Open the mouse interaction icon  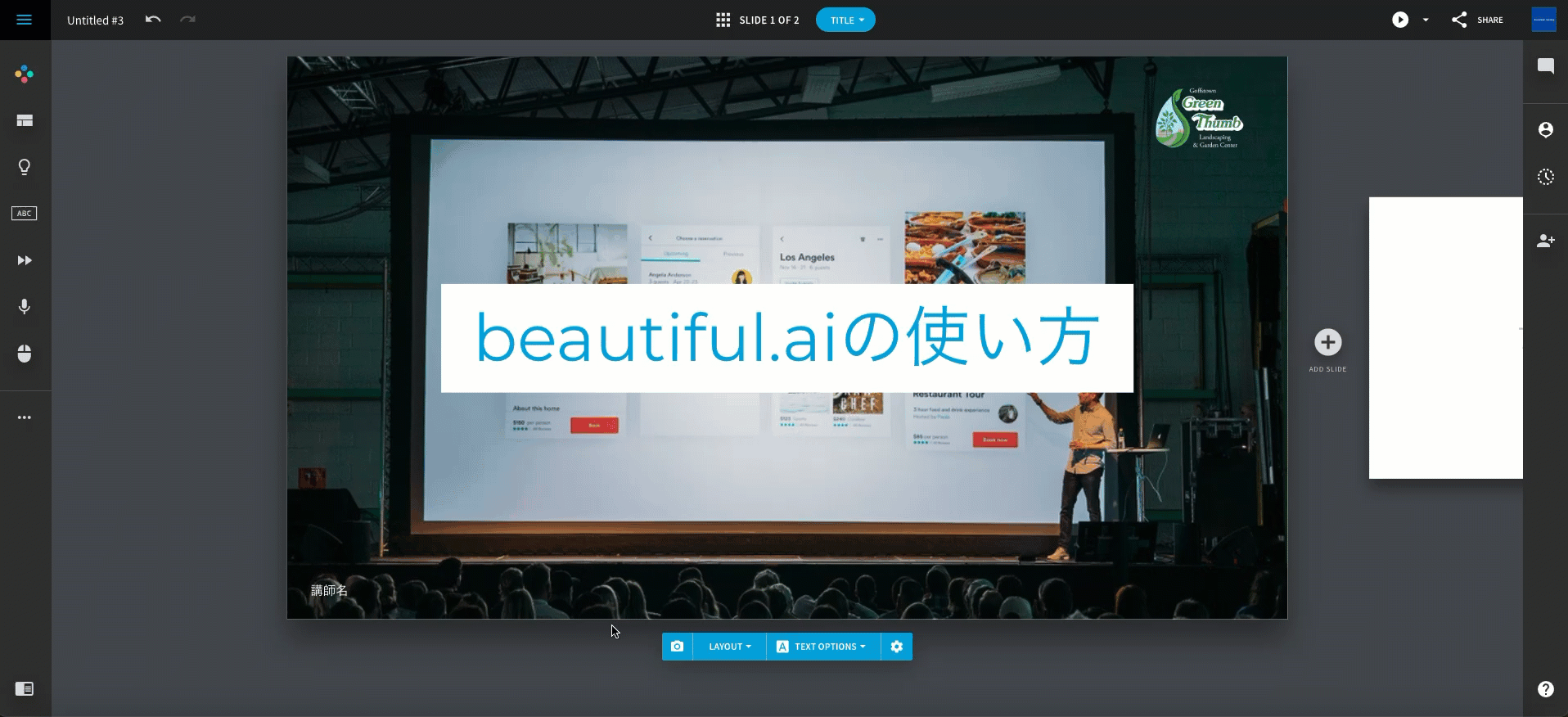[x=25, y=354]
